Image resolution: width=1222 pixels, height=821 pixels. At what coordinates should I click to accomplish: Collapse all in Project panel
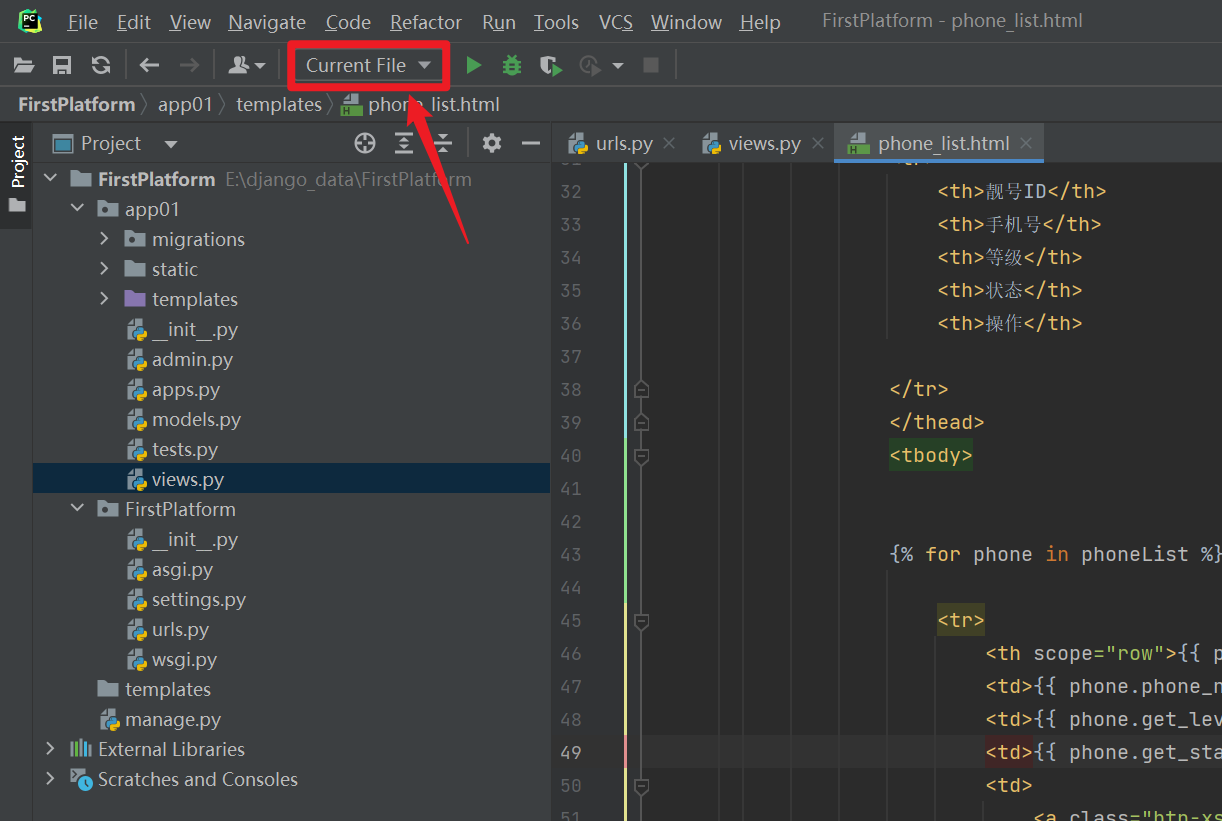(x=443, y=144)
